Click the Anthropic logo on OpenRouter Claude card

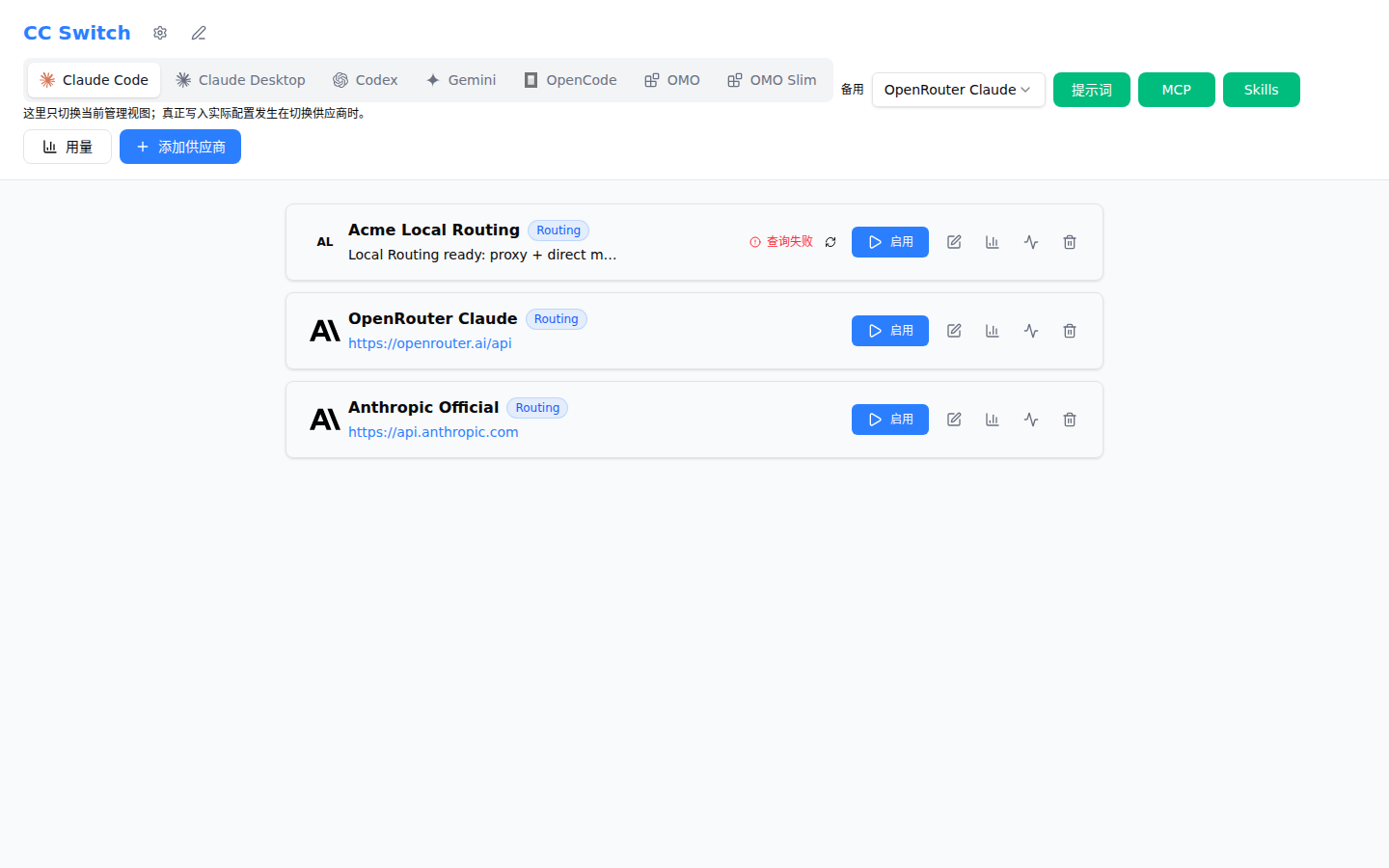325,331
